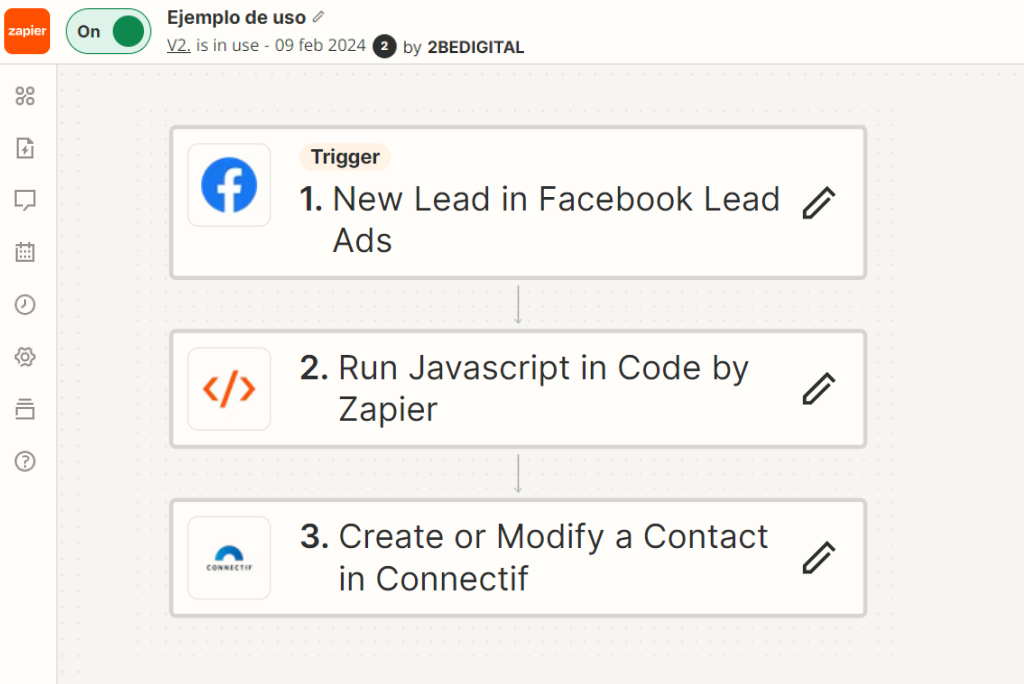Open the Zap history clock icon

[25, 305]
